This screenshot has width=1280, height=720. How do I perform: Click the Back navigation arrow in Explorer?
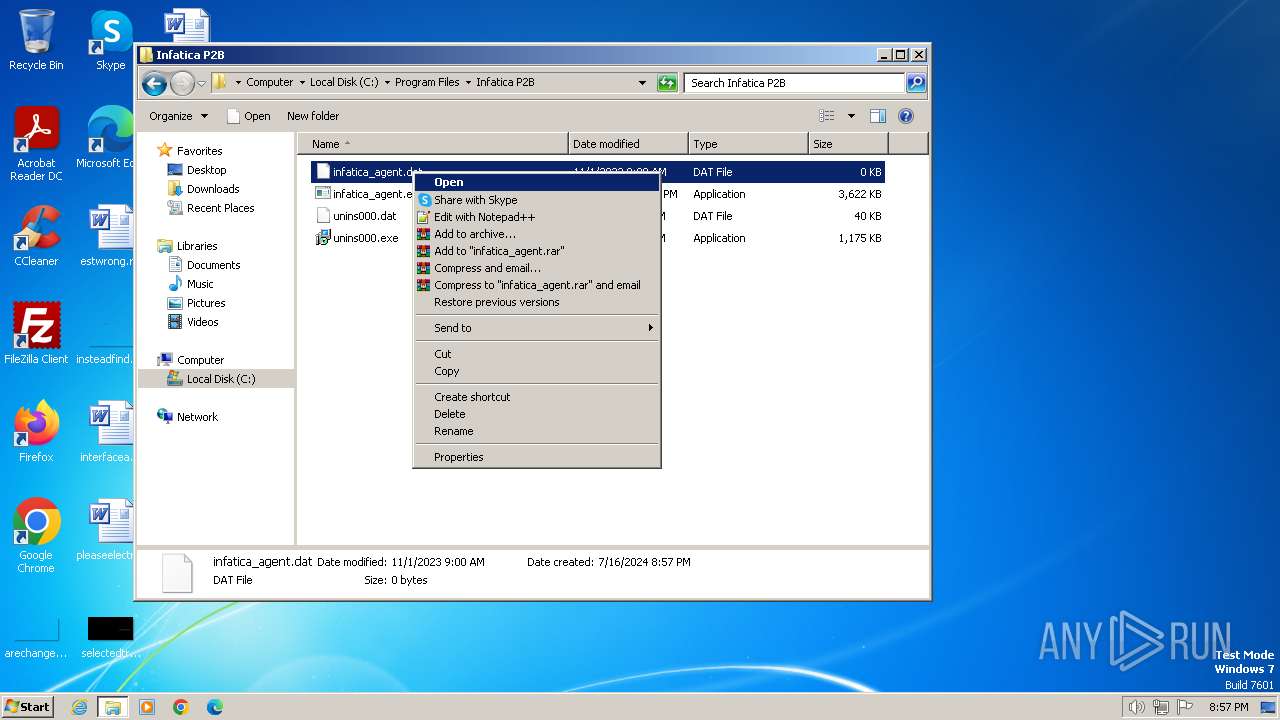(x=154, y=83)
